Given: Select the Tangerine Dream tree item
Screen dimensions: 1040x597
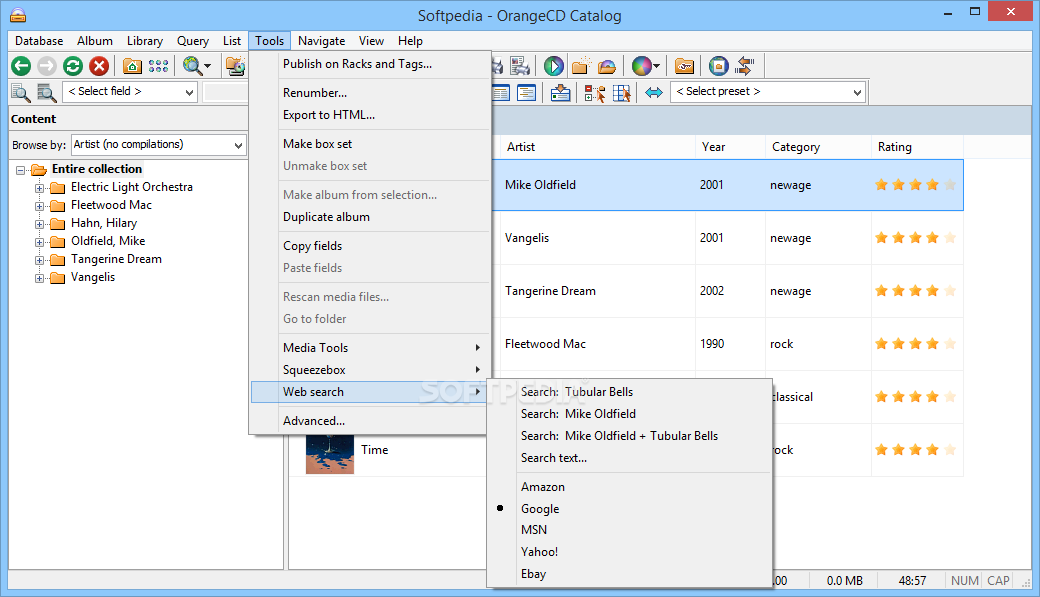Looking at the screenshot, I should (116, 259).
